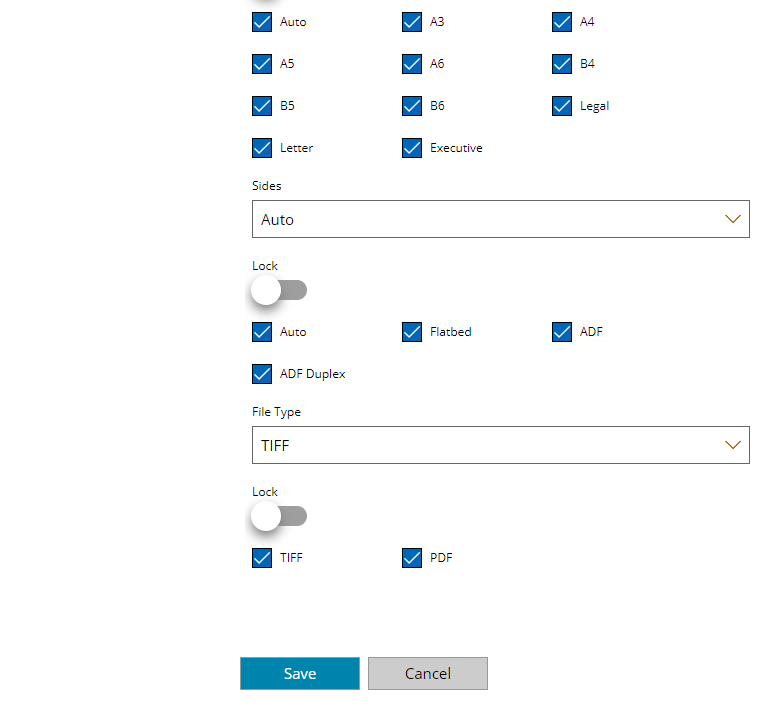Uncheck the A3 paper size checkbox
The image size is (770, 713).
[412, 22]
